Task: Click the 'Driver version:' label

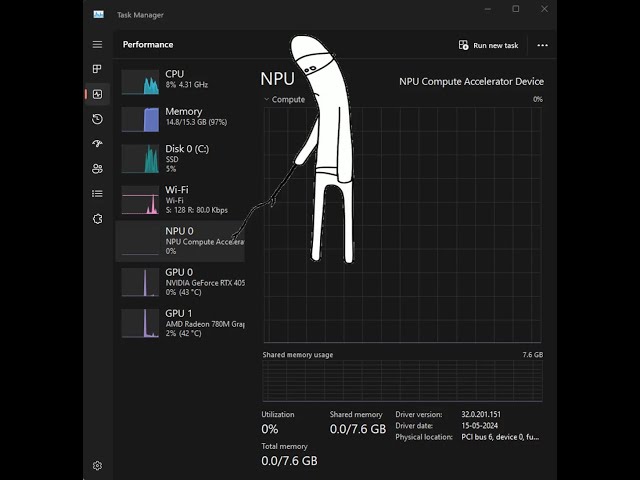Action: coord(419,414)
